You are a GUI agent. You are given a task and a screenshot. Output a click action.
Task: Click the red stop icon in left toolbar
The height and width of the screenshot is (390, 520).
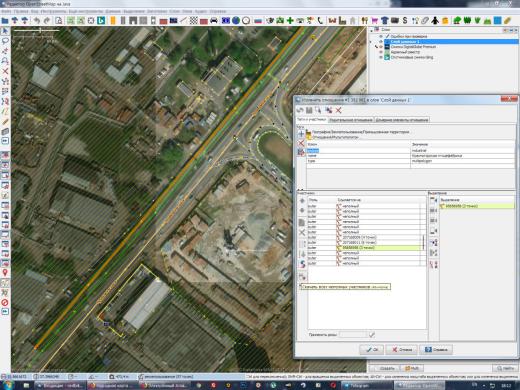pyautogui.click(x=5, y=303)
